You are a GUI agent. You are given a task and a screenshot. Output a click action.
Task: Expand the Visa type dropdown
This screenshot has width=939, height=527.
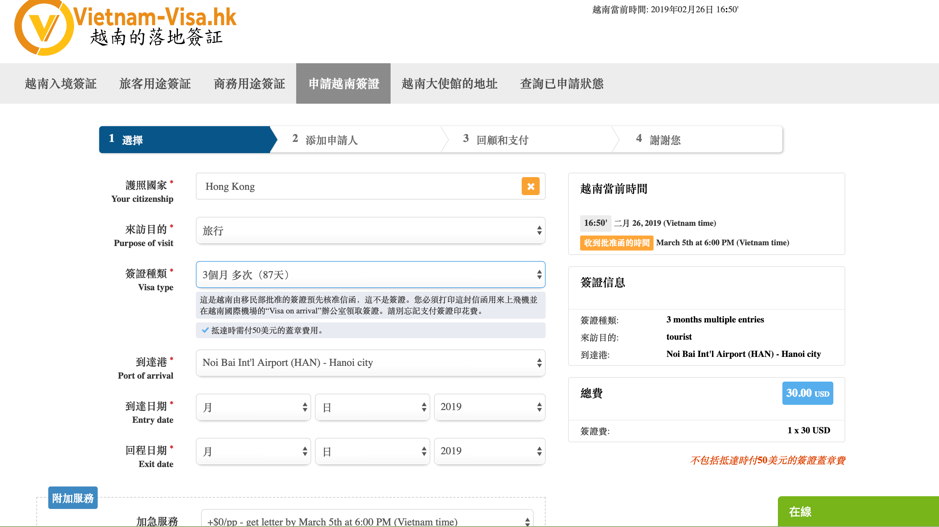[x=370, y=275]
